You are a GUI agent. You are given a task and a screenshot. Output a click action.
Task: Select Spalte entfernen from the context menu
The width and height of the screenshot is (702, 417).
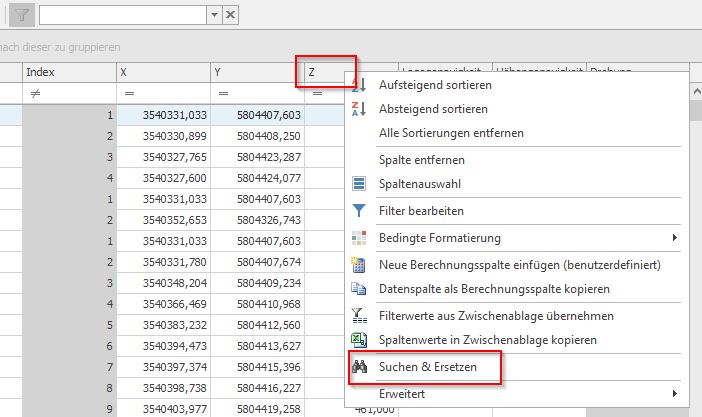(x=421, y=160)
